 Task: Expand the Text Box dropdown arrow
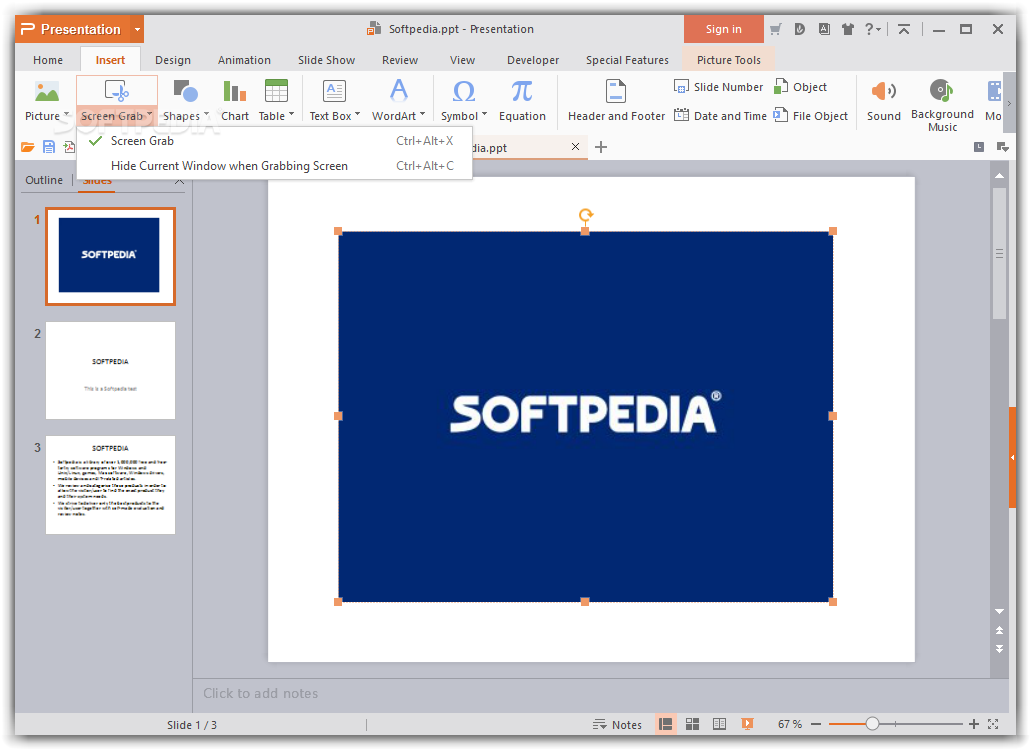[x=358, y=114]
